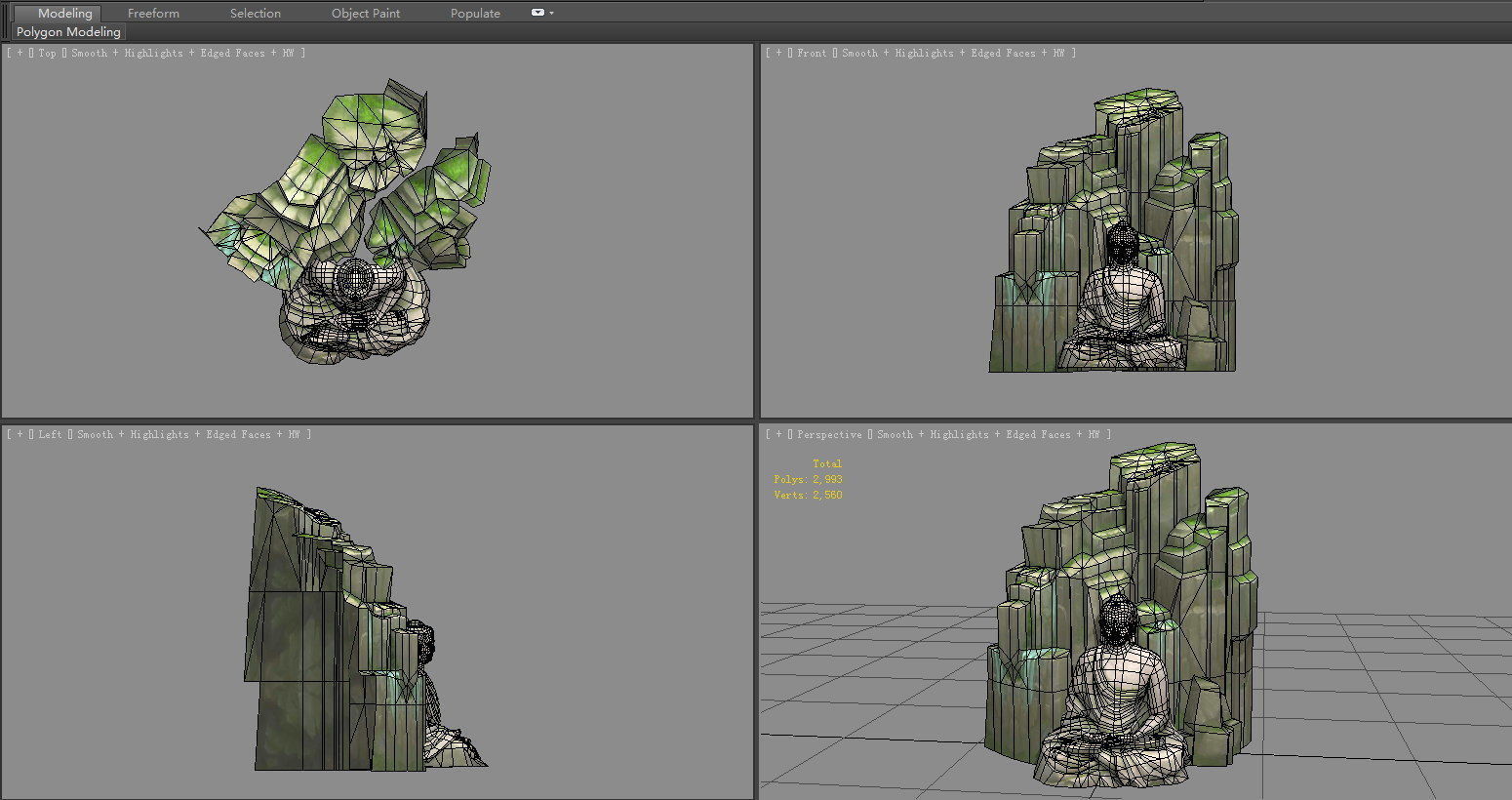Go to the Object Paint tab

click(366, 13)
